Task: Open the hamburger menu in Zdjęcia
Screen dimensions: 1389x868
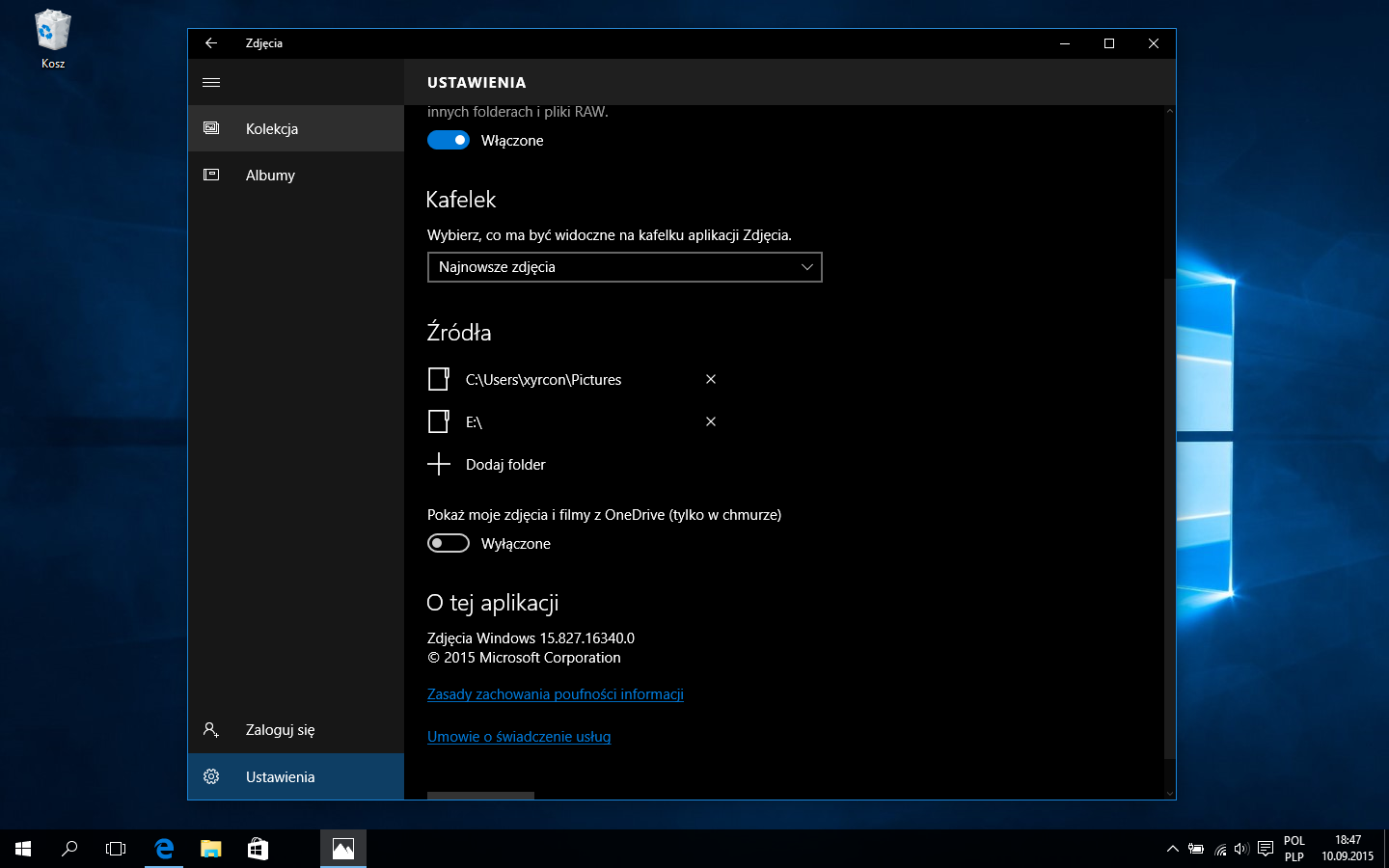Action: 211,82
